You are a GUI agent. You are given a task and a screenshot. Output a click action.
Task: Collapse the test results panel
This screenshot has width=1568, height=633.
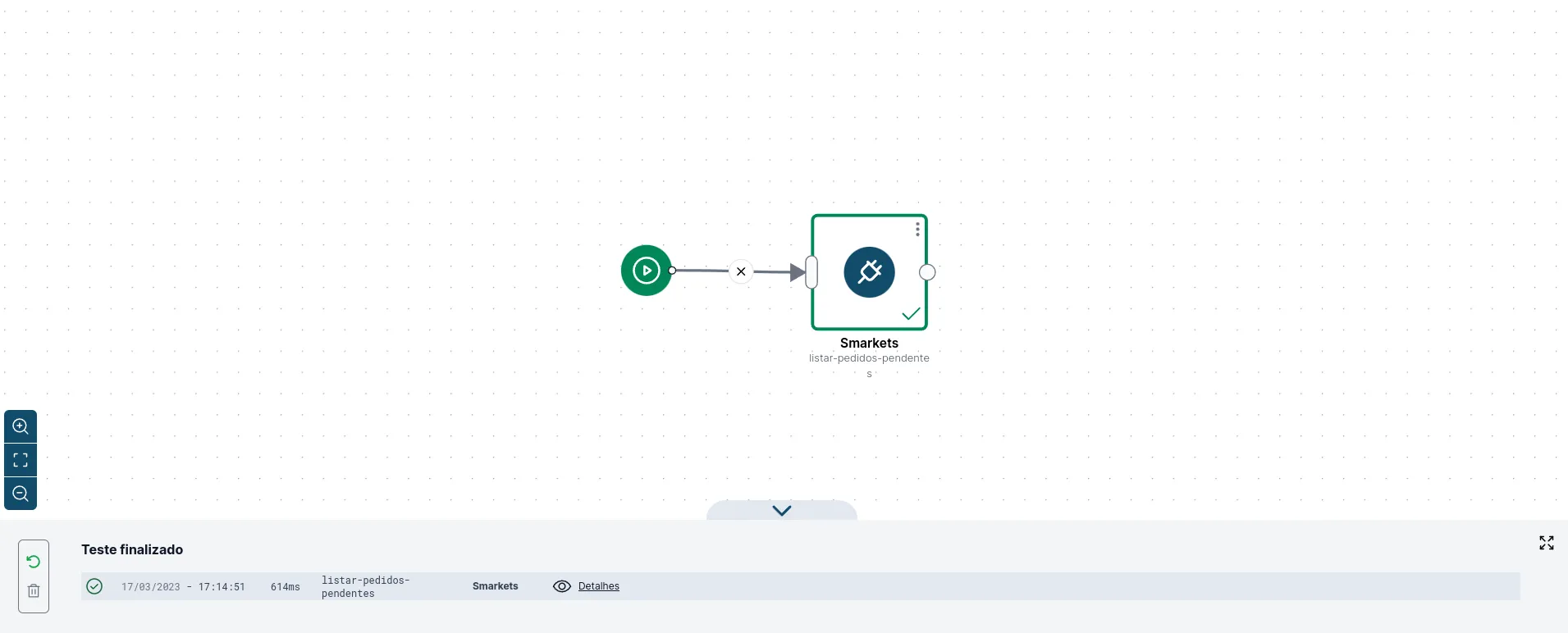[782, 510]
